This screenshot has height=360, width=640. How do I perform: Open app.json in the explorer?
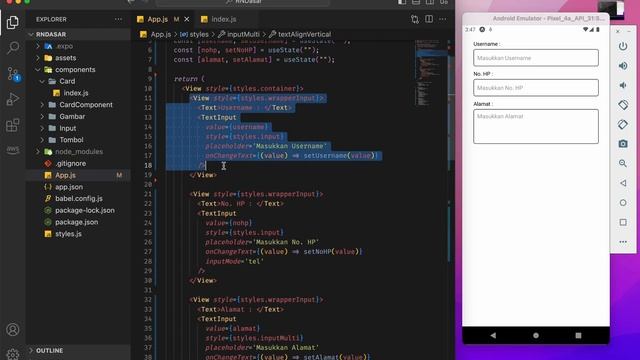(x=69, y=187)
